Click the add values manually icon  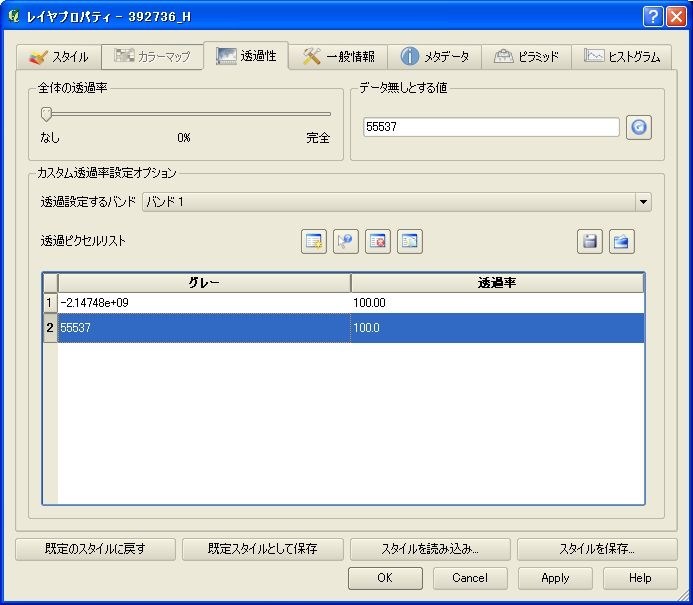(x=315, y=241)
